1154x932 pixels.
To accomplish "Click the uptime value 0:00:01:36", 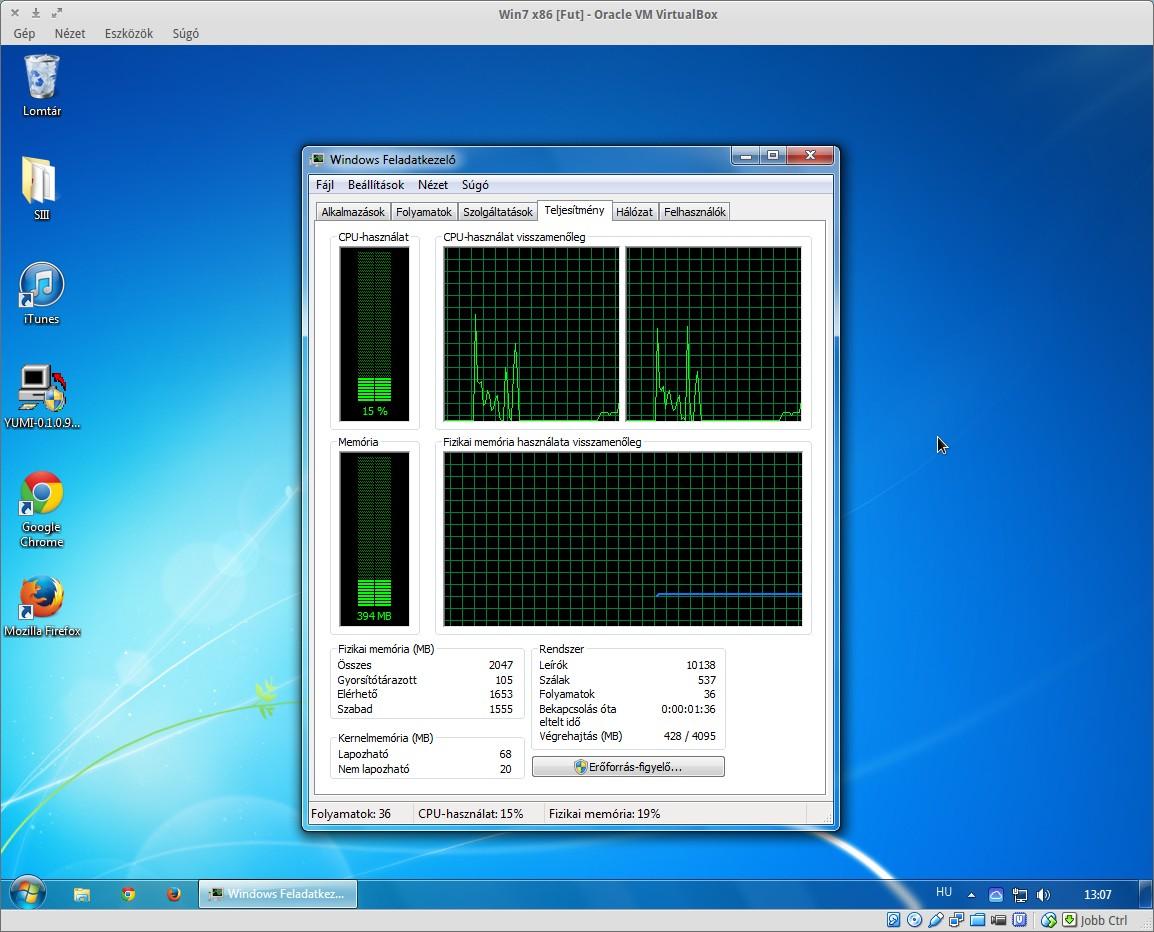I will pyautogui.click(x=688, y=709).
